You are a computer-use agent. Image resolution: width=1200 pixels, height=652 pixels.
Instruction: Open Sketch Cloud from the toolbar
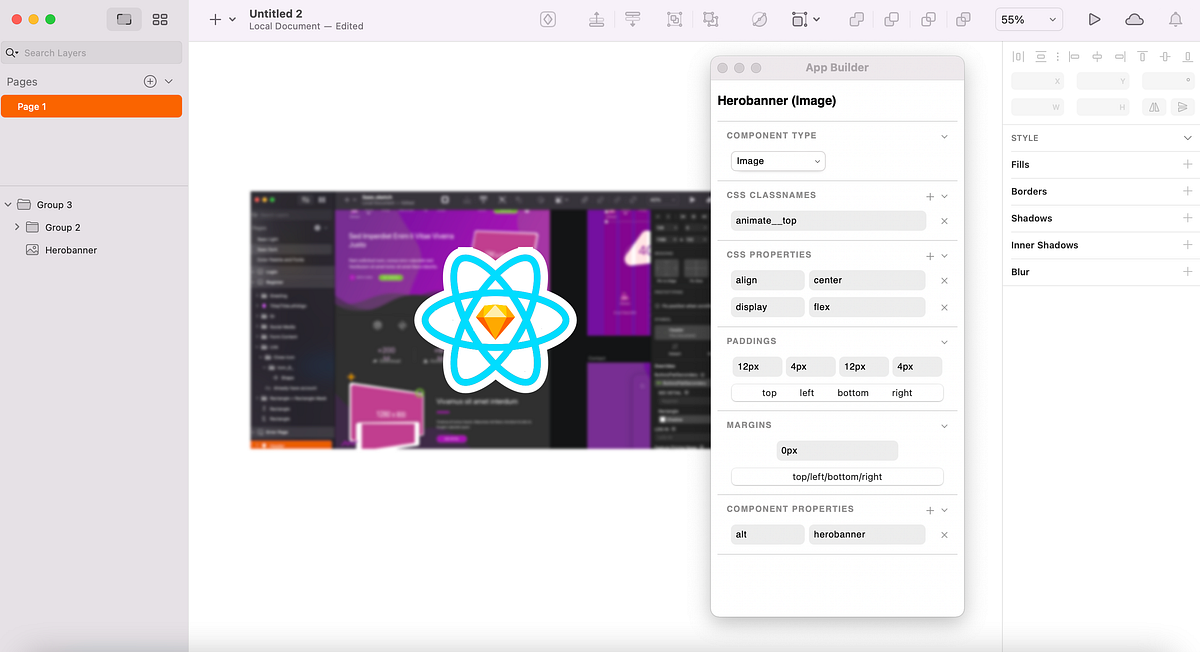coord(1134,18)
